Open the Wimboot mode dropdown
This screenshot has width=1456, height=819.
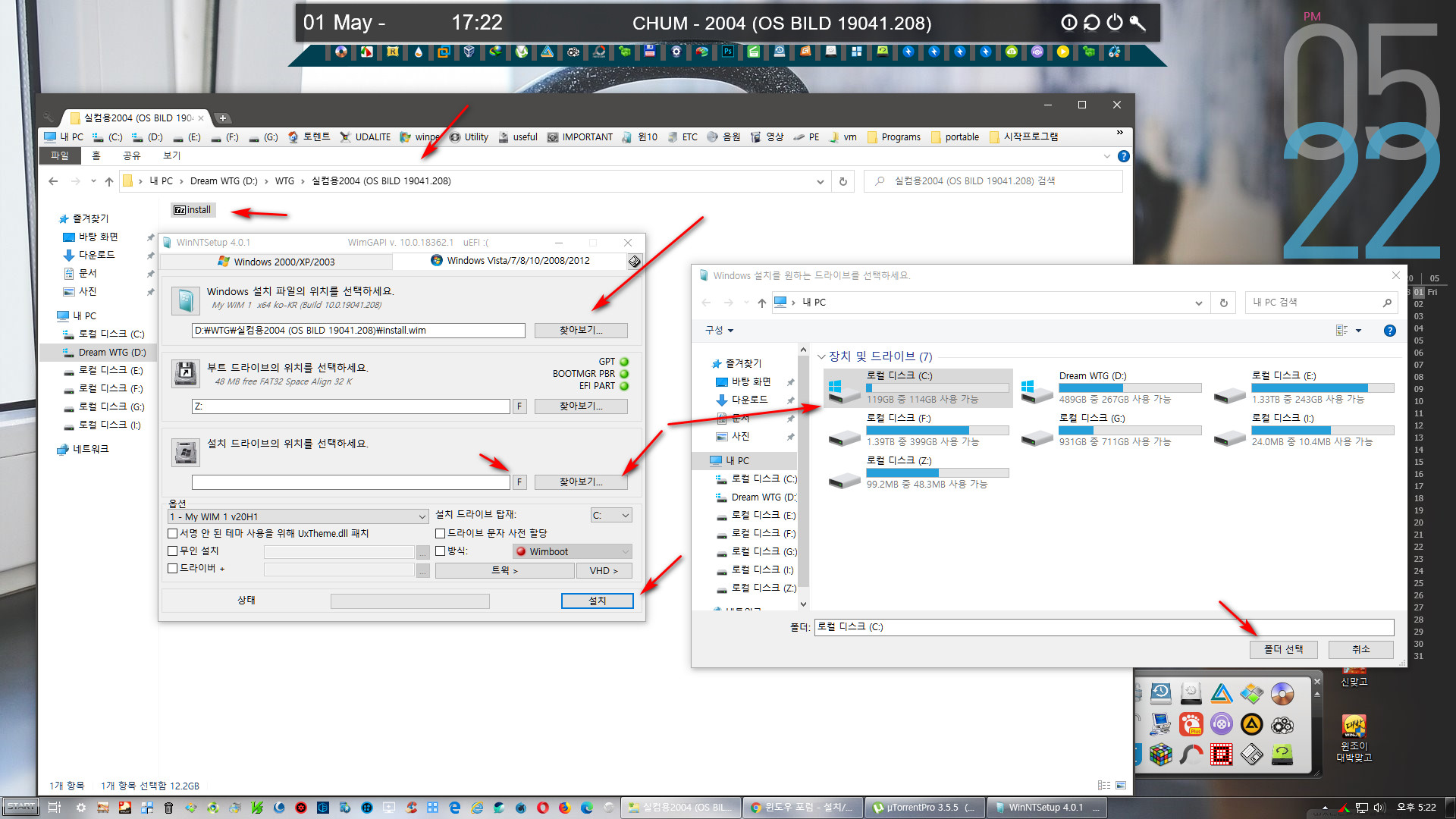pos(573,551)
